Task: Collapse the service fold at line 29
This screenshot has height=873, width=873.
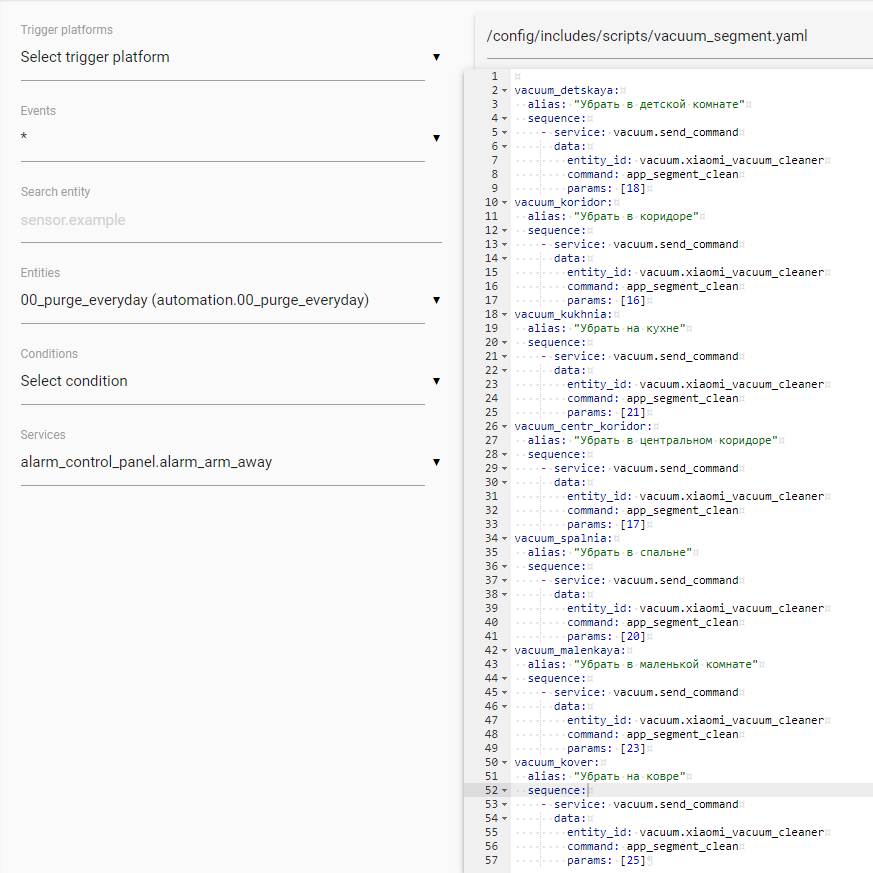Action: (x=504, y=468)
